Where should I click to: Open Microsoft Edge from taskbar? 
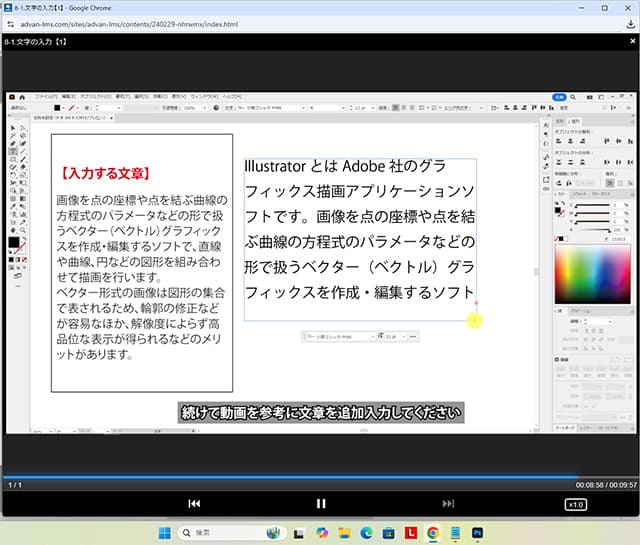click(366, 533)
